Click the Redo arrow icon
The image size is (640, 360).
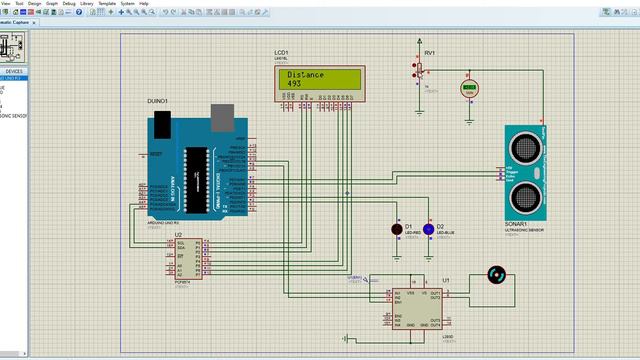coord(173,12)
